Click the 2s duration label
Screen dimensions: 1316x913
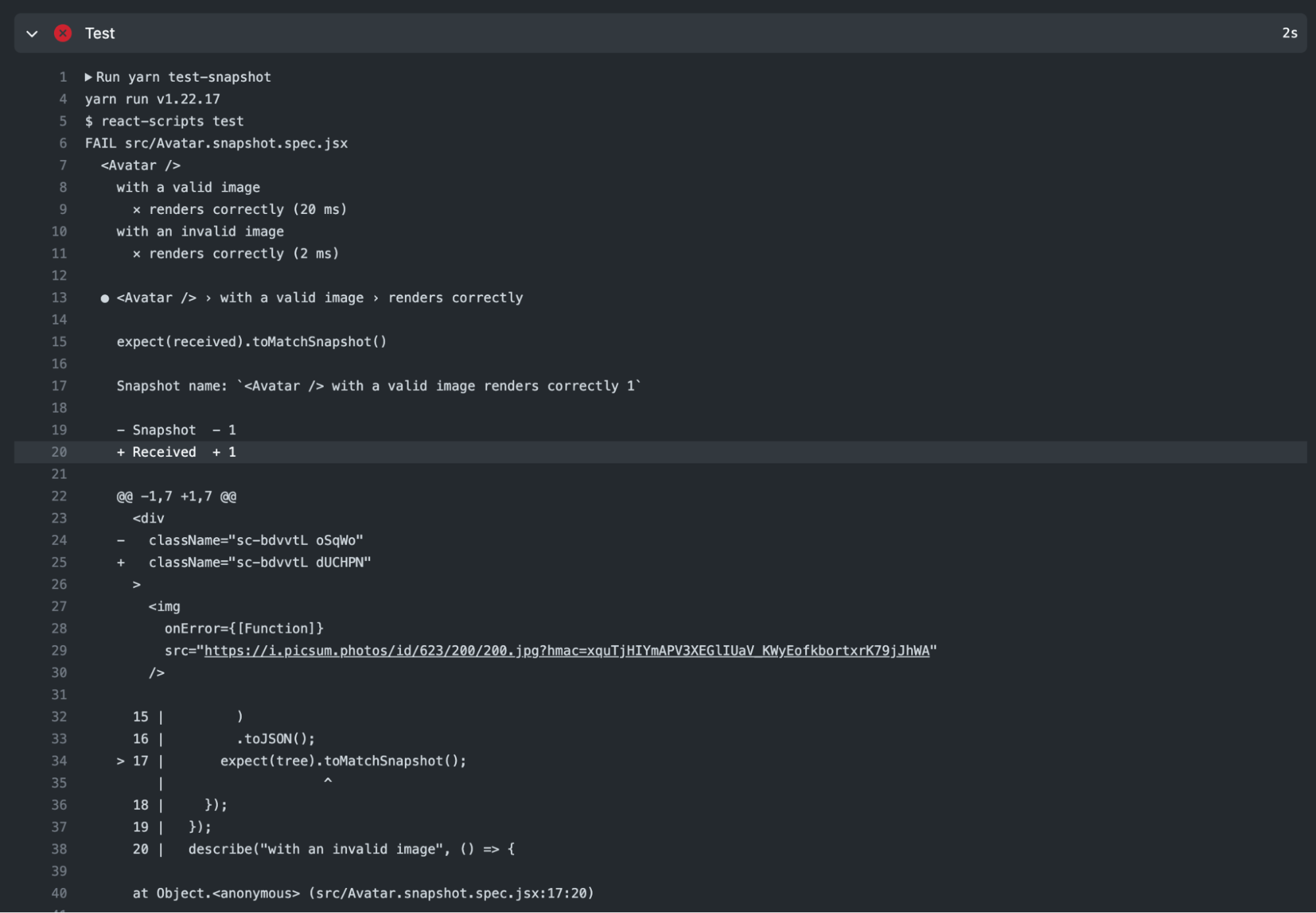tap(1289, 33)
